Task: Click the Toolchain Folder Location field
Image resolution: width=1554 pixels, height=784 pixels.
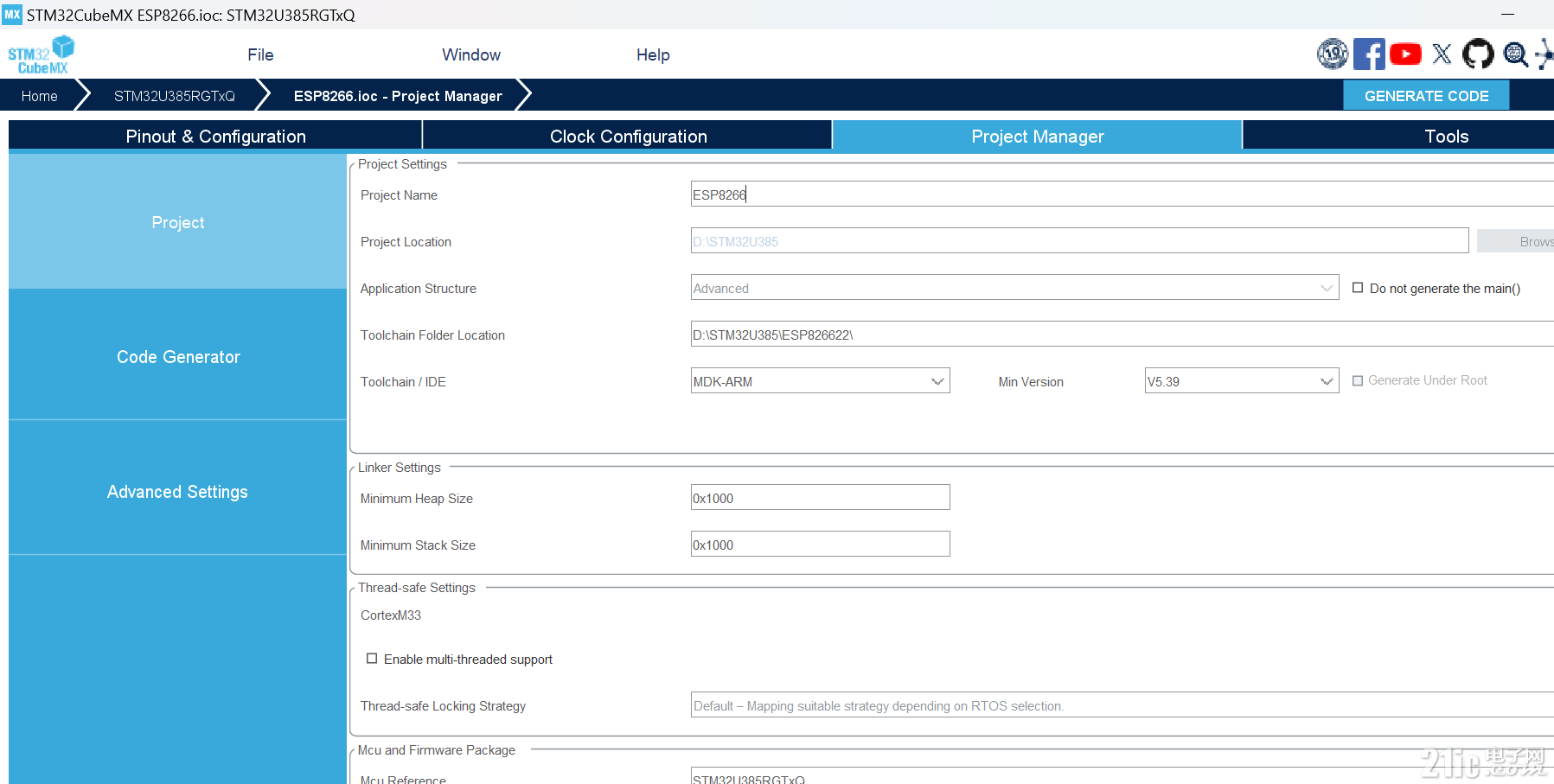Action: click(x=1122, y=335)
